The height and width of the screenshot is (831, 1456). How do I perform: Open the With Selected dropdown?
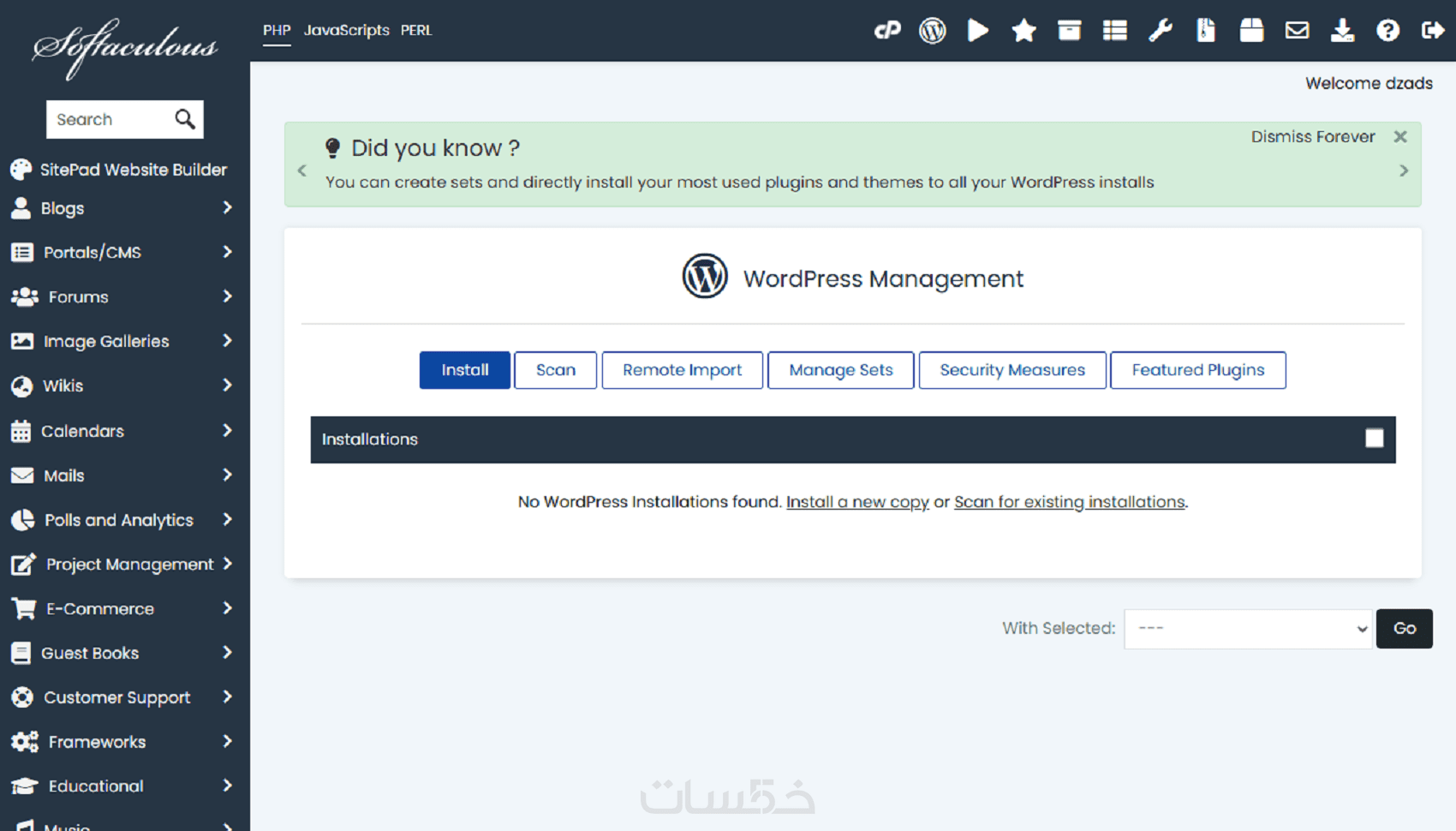point(1248,629)
